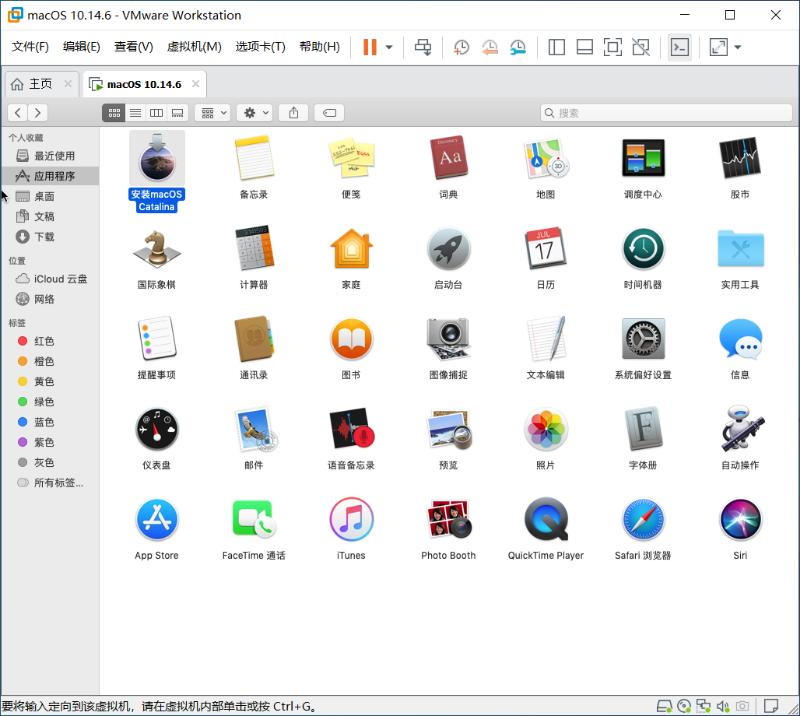Open the 计算器 app

[x=253, y=252]
